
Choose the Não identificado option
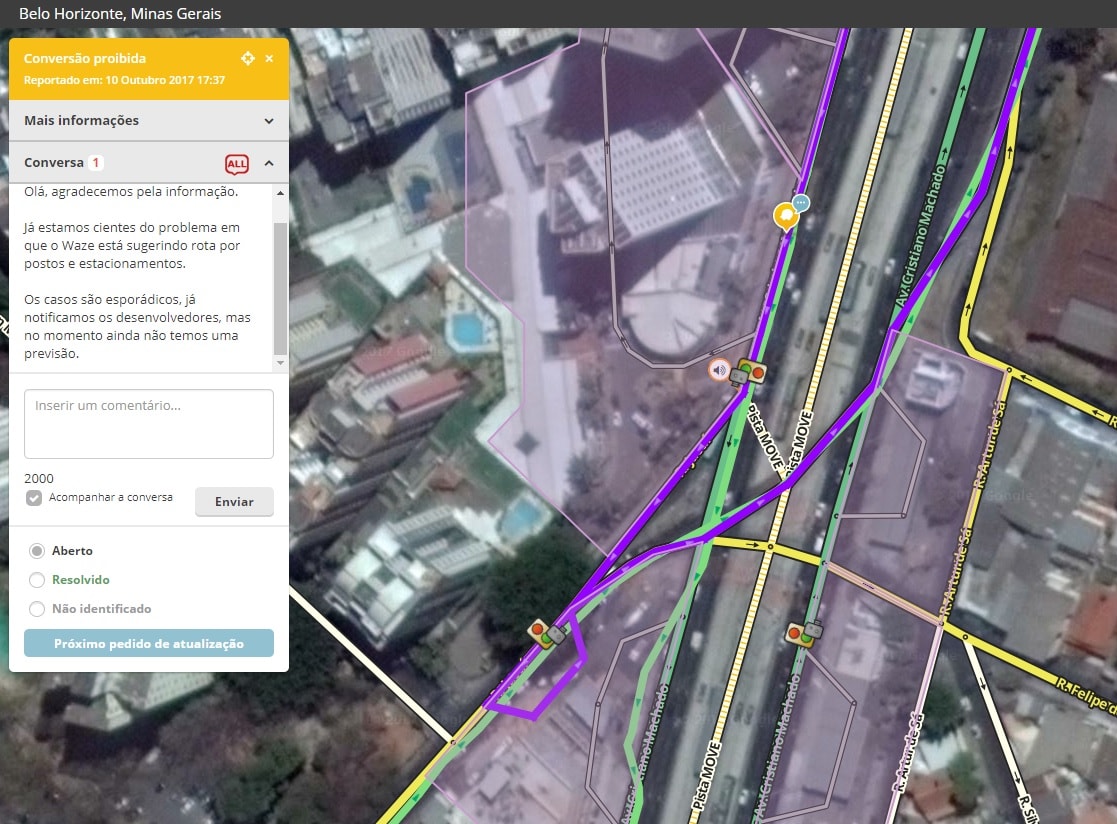click(37, 609)
